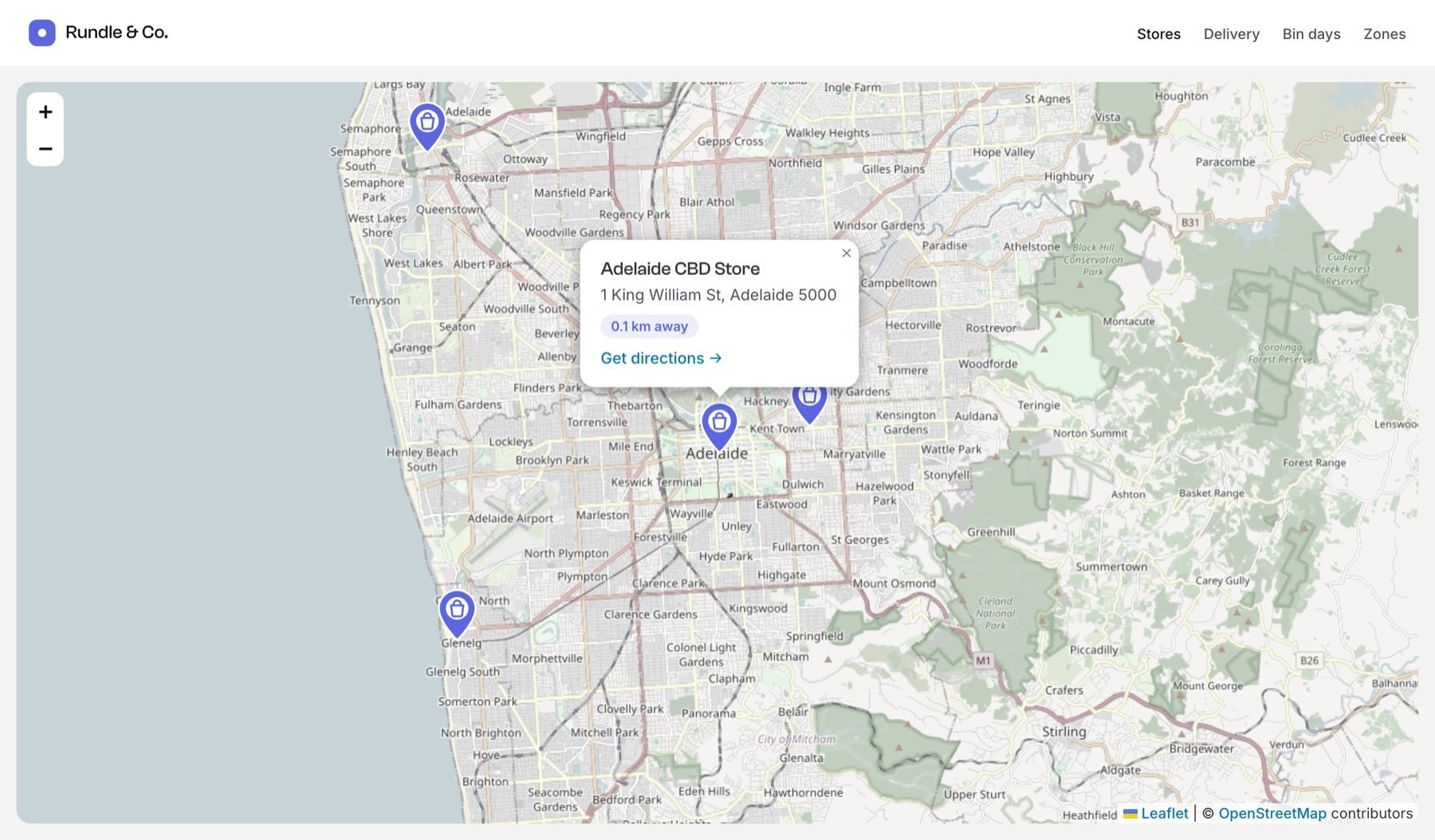Select the Adelaide CBD store pin

tap(719, 427)
